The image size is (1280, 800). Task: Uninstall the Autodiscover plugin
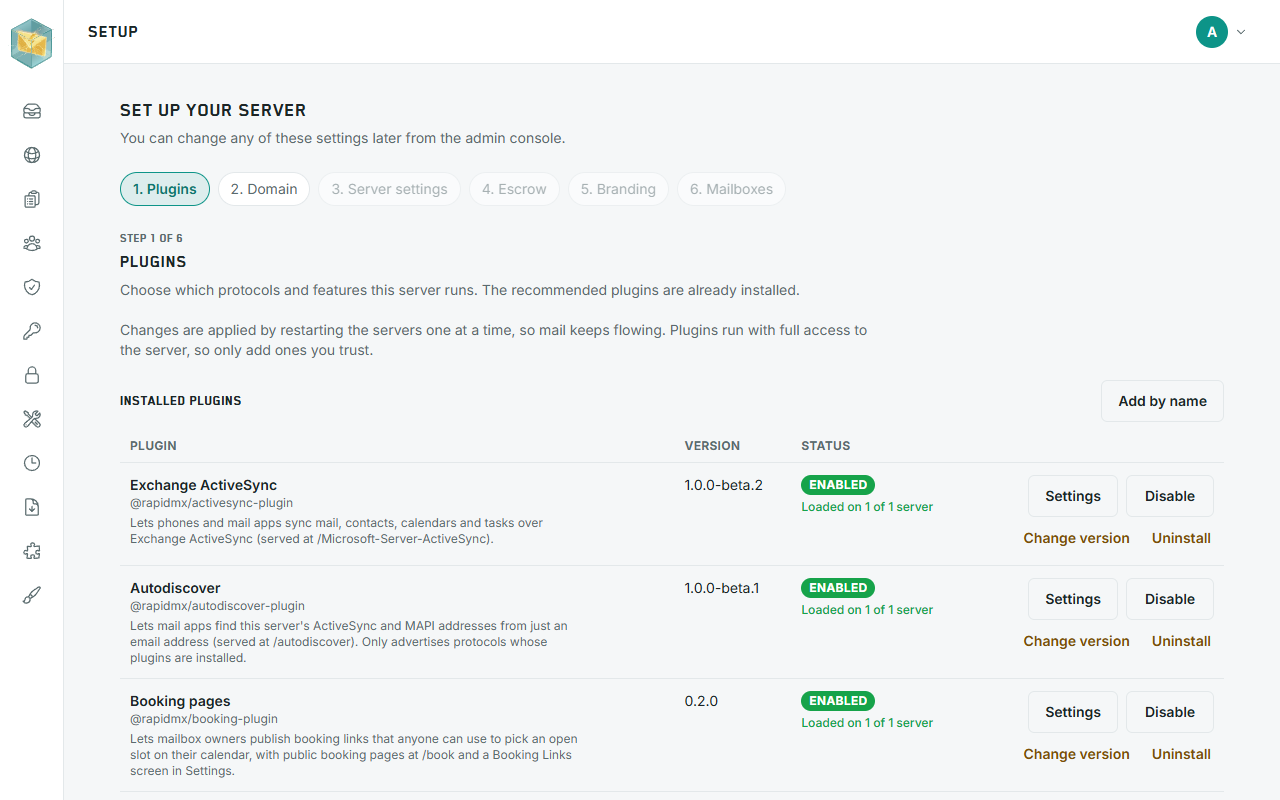pos(1181,641)
